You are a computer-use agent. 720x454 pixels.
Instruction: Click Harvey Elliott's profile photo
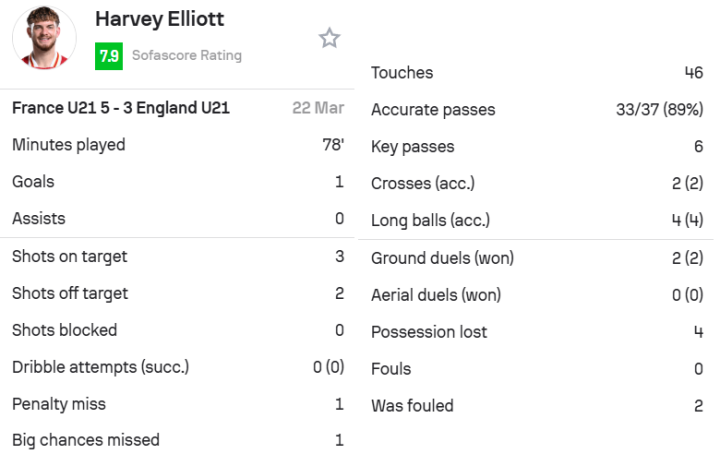coord(44,37)
